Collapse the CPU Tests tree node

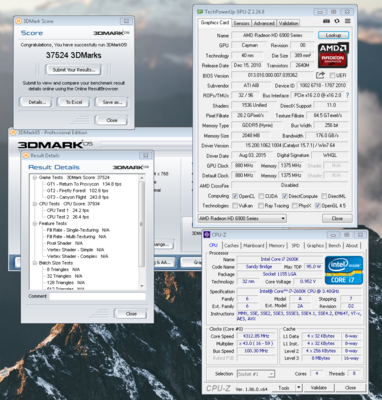pos(35,204)
